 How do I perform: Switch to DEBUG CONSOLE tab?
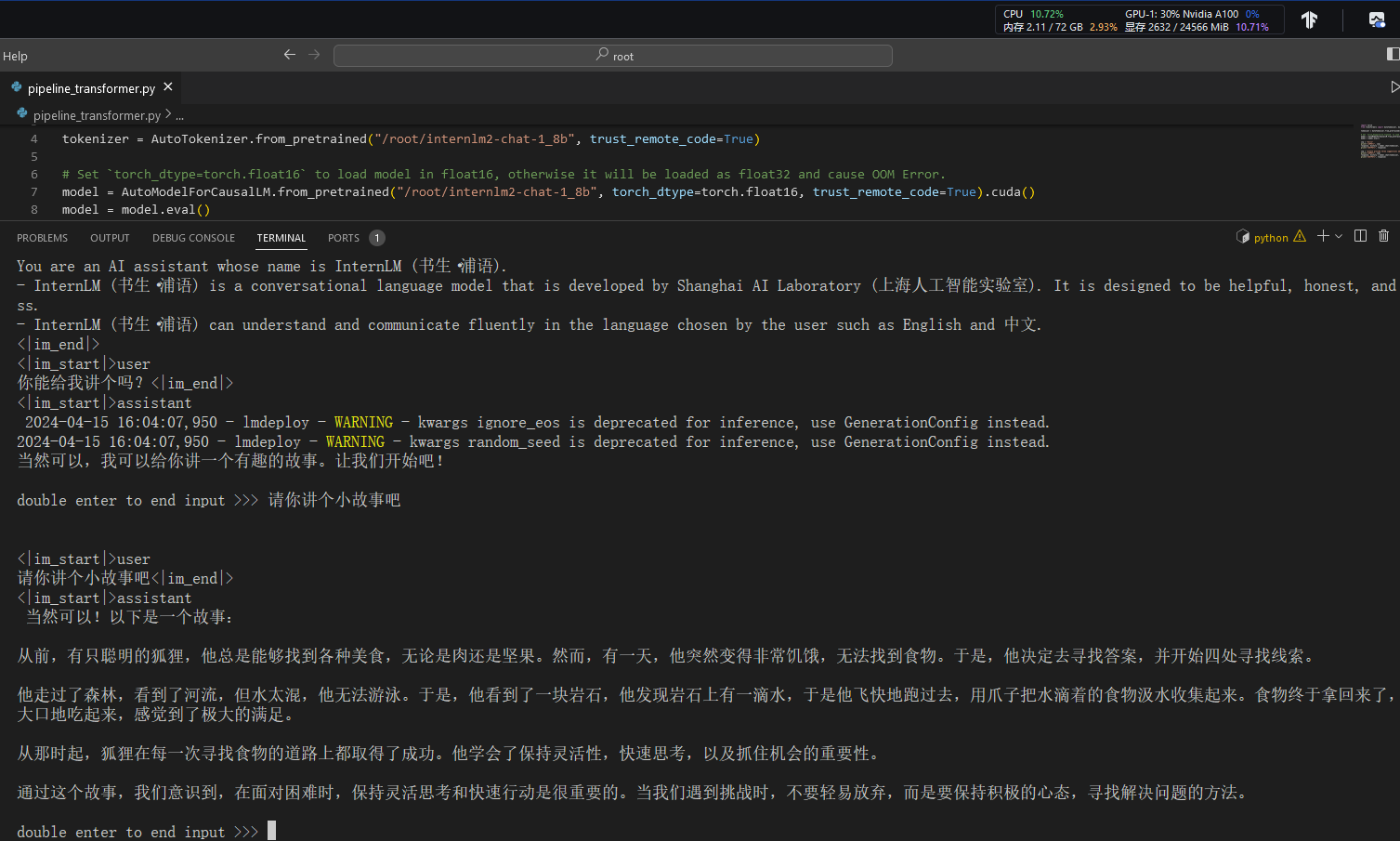193,238
